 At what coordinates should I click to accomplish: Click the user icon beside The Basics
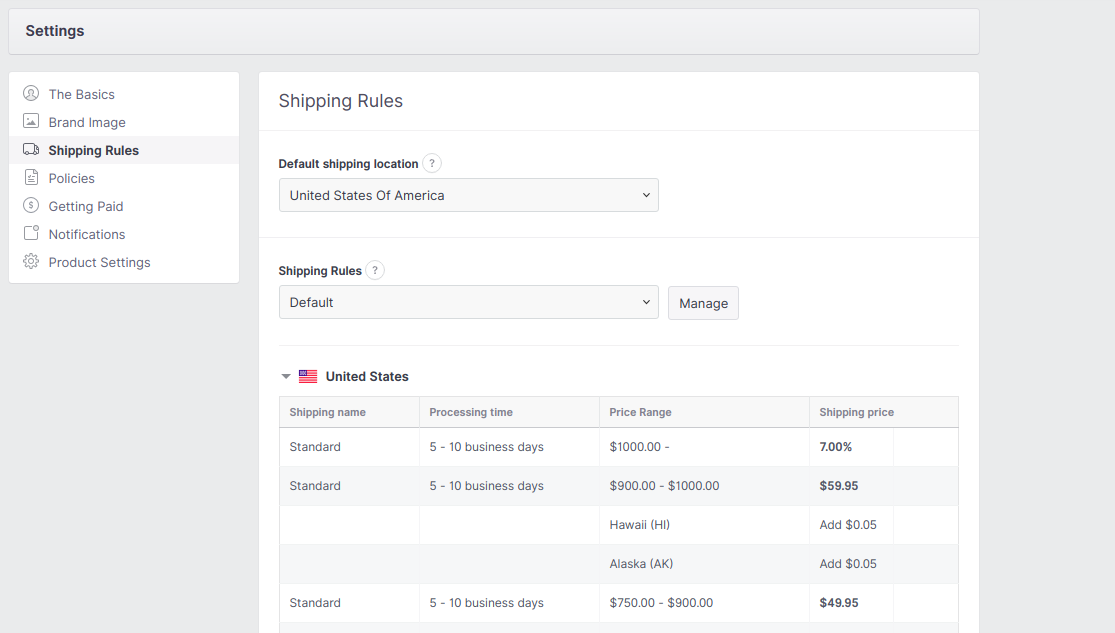(31, 94)
